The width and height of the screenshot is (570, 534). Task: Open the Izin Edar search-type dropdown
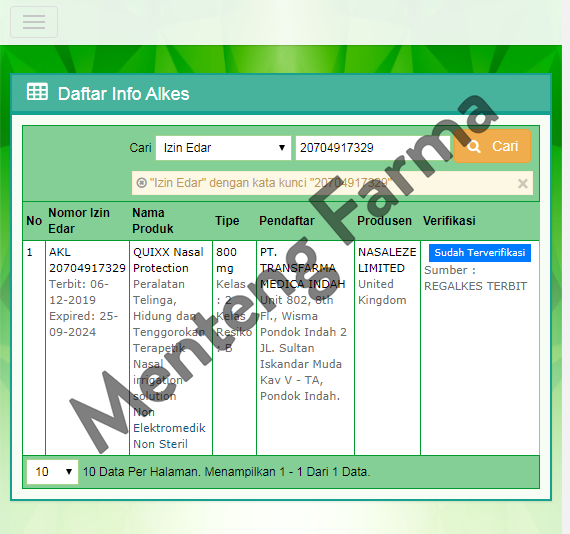point(223,148)
